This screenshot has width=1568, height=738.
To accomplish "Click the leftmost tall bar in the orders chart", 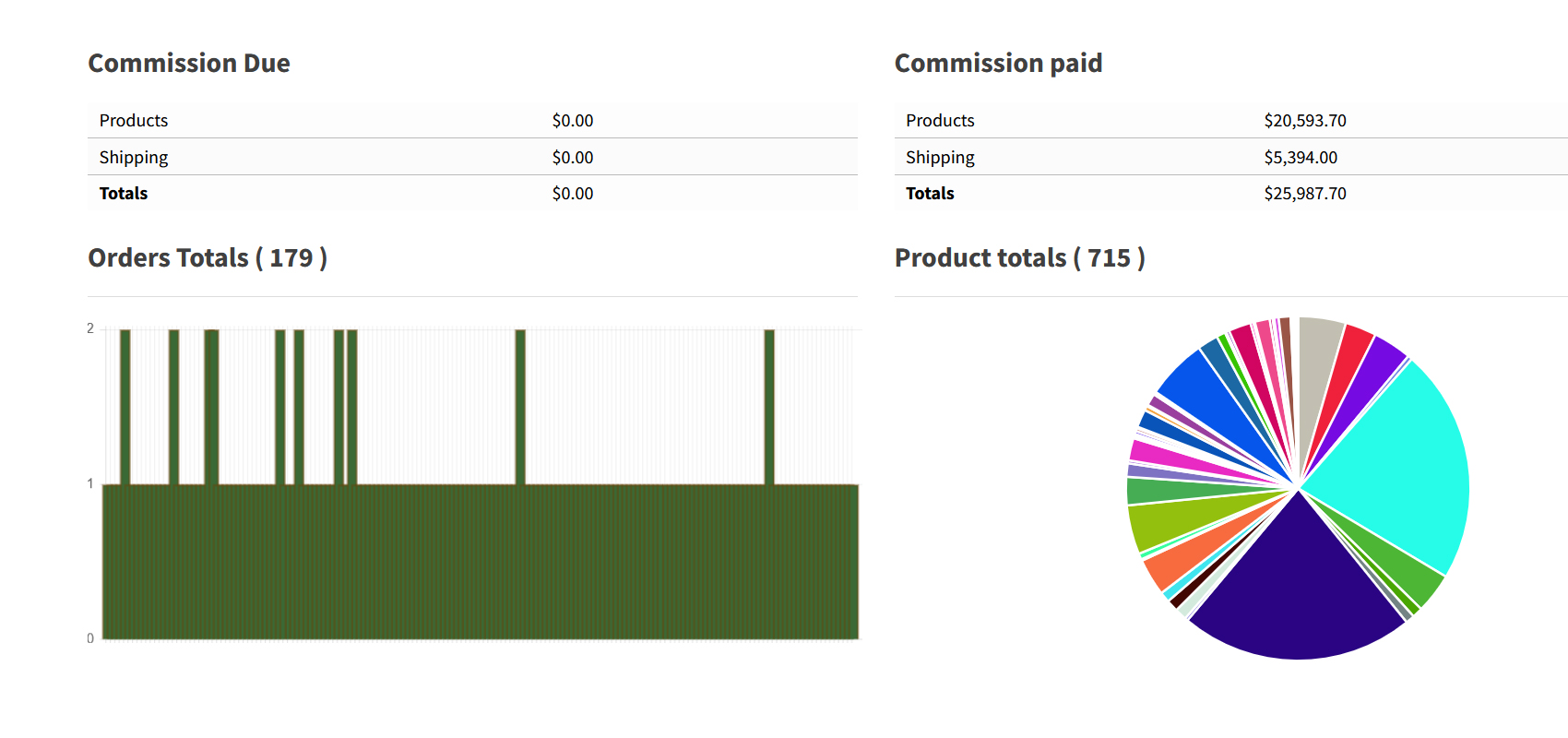I will [125, 406].
